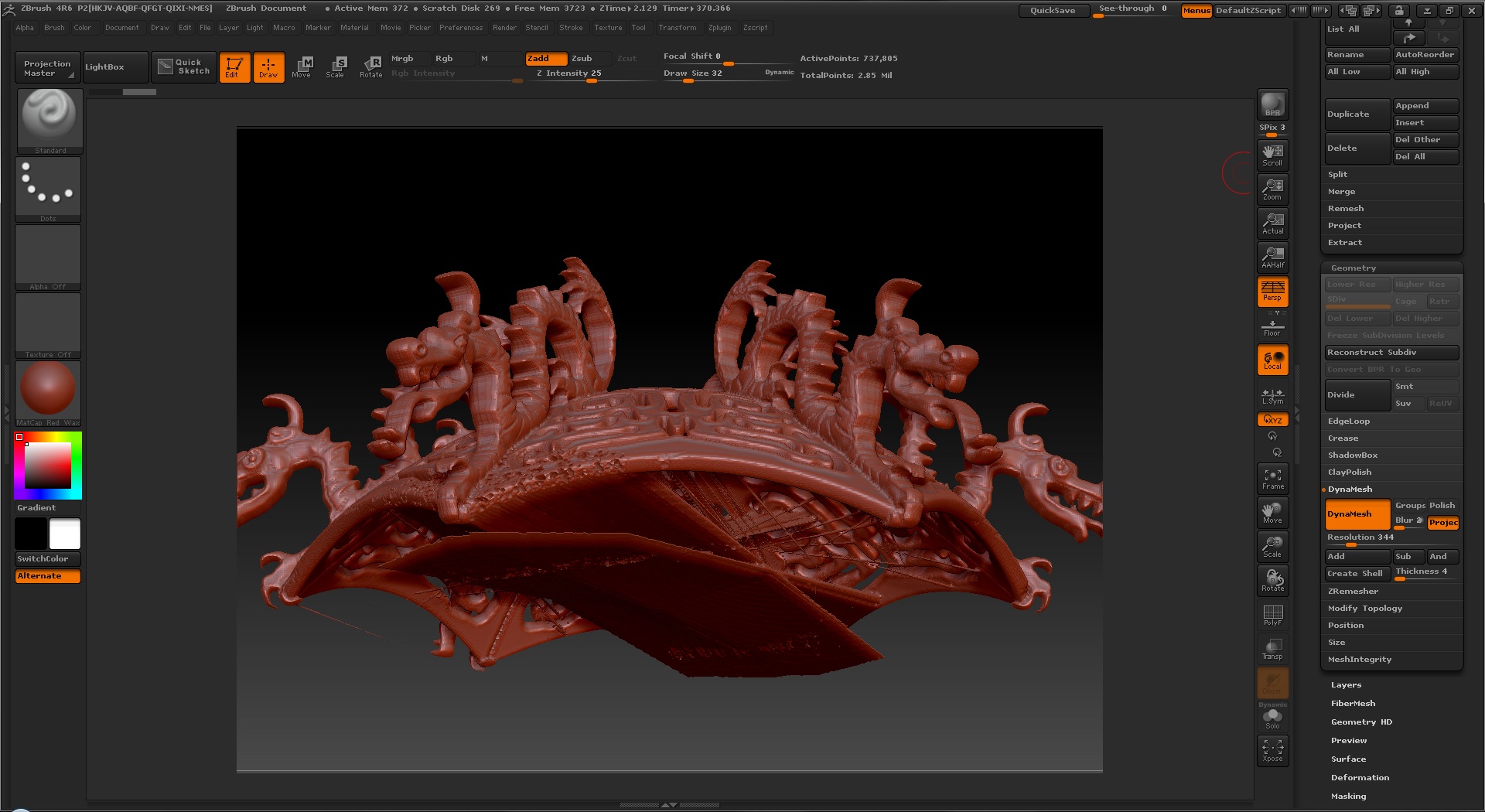Open the Projection Master button
Screen dimensions: 1485x812
pyautogui.click(x=46, y=67)
